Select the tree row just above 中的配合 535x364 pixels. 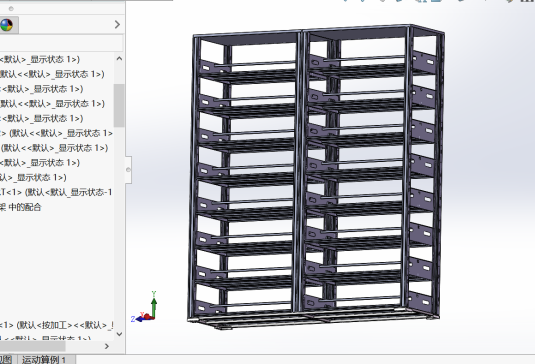(x=56, y=192)
